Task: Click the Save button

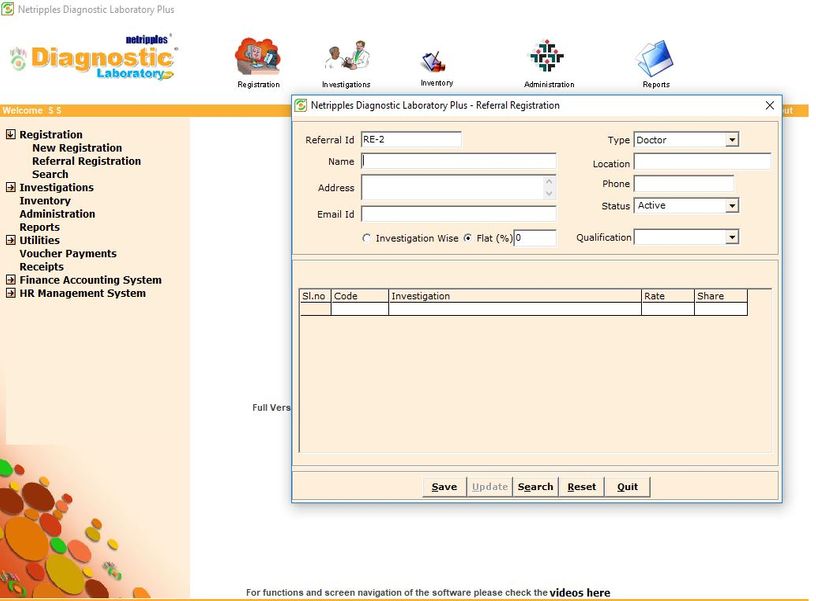Action: click(x=444, y=487)
